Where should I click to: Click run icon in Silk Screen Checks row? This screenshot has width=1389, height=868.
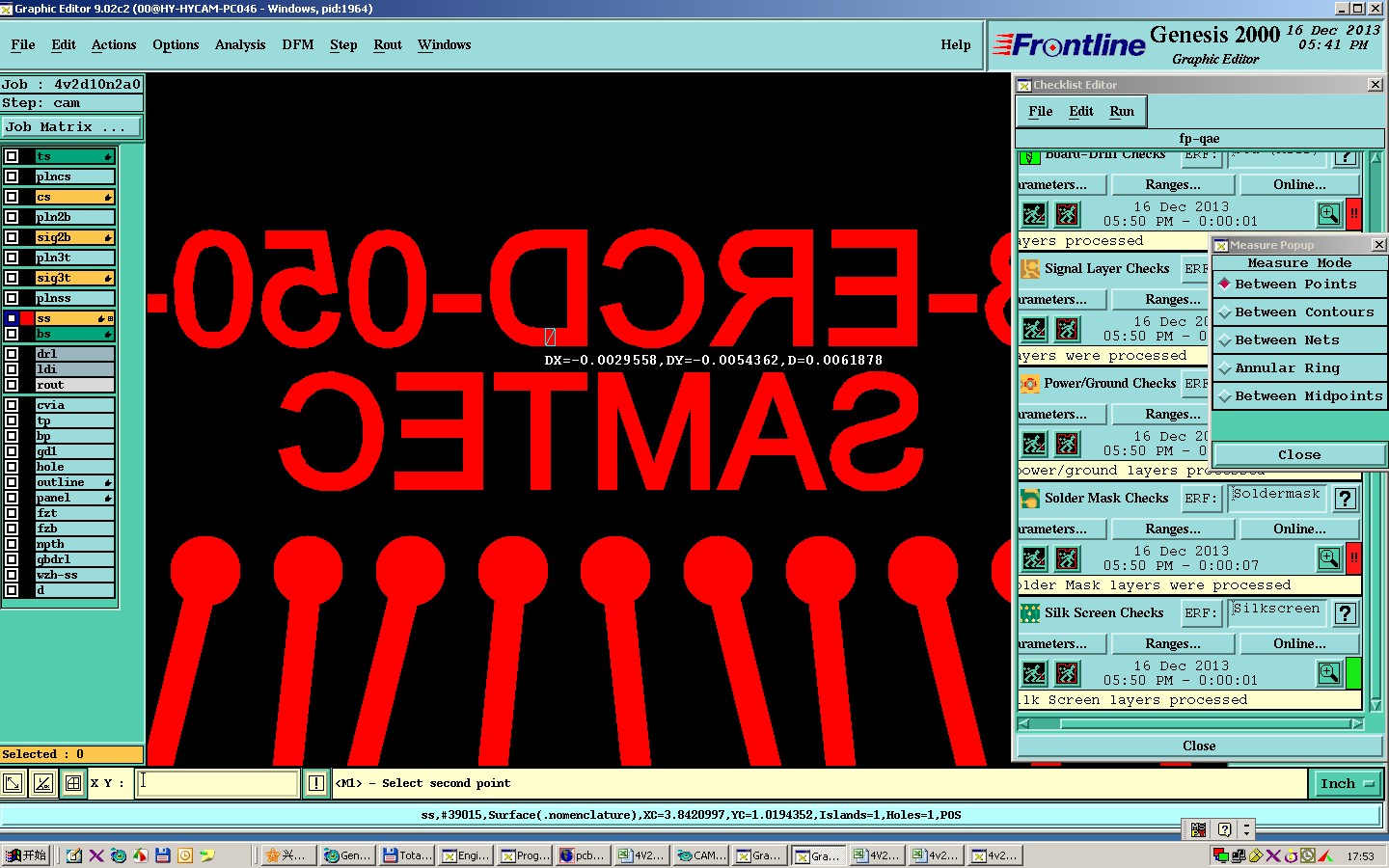click(1034, 673)
